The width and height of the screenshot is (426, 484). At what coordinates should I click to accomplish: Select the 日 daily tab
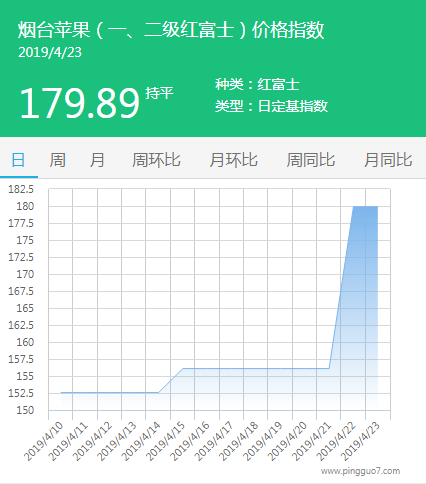point(18,160)
